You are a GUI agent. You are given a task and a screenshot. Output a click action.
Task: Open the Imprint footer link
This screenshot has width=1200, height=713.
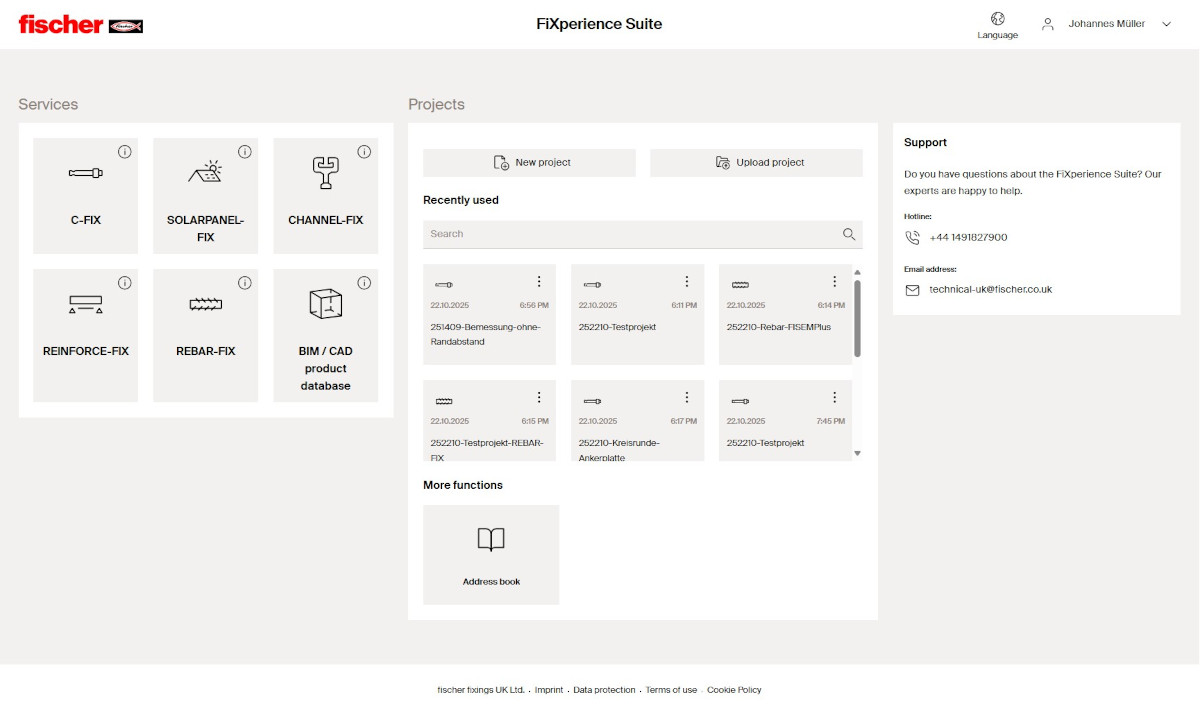(x=549, y=690)
